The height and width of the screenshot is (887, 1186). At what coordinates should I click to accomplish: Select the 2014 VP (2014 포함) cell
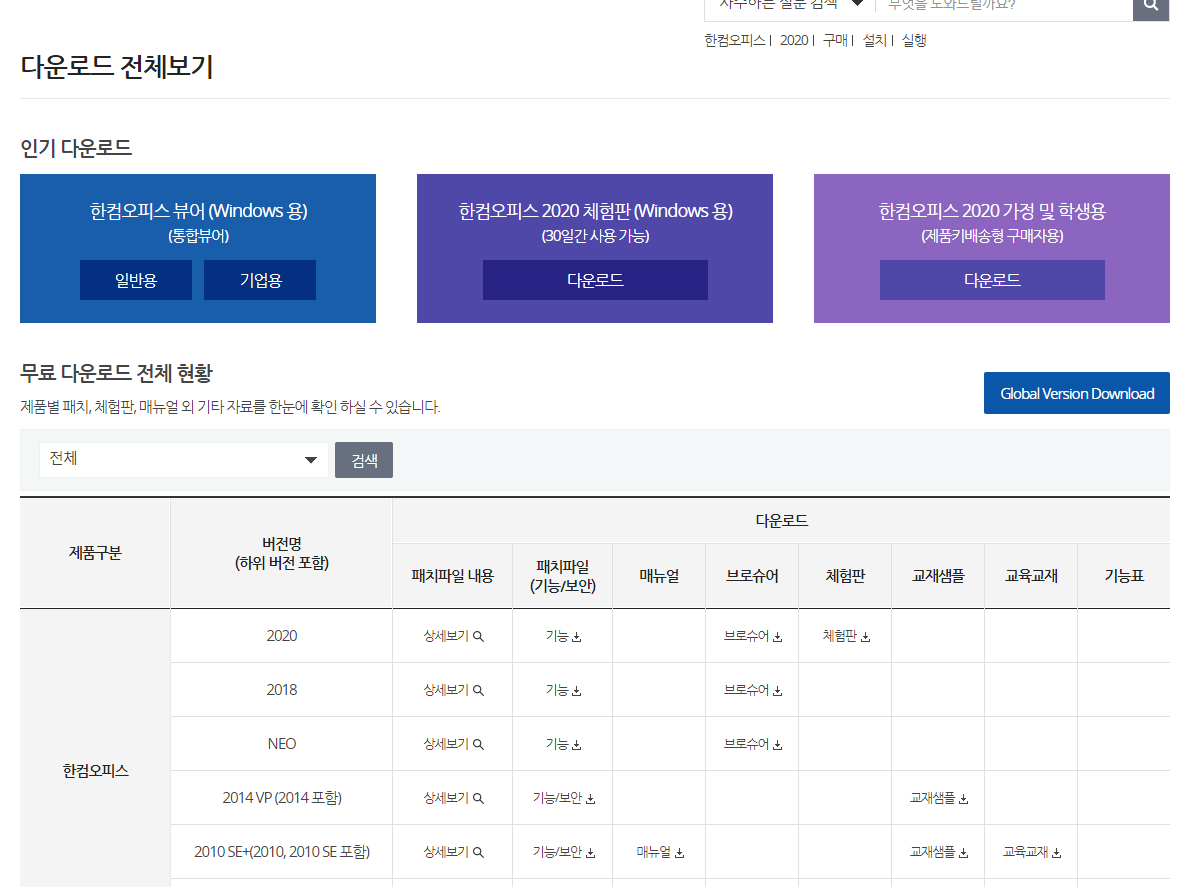(281, 798)
